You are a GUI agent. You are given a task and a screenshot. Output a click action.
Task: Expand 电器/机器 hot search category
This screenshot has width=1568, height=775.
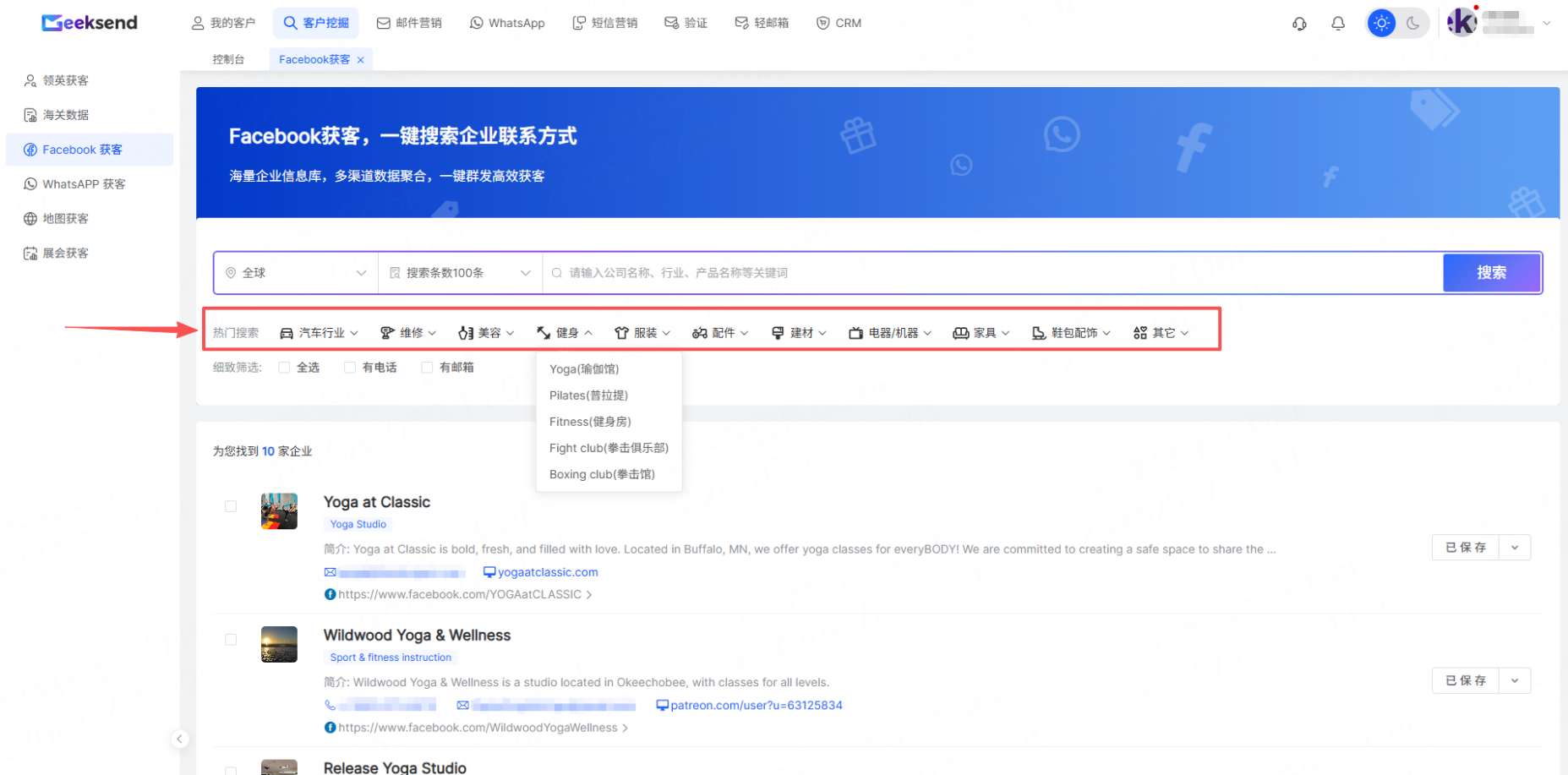coord(890,333)
